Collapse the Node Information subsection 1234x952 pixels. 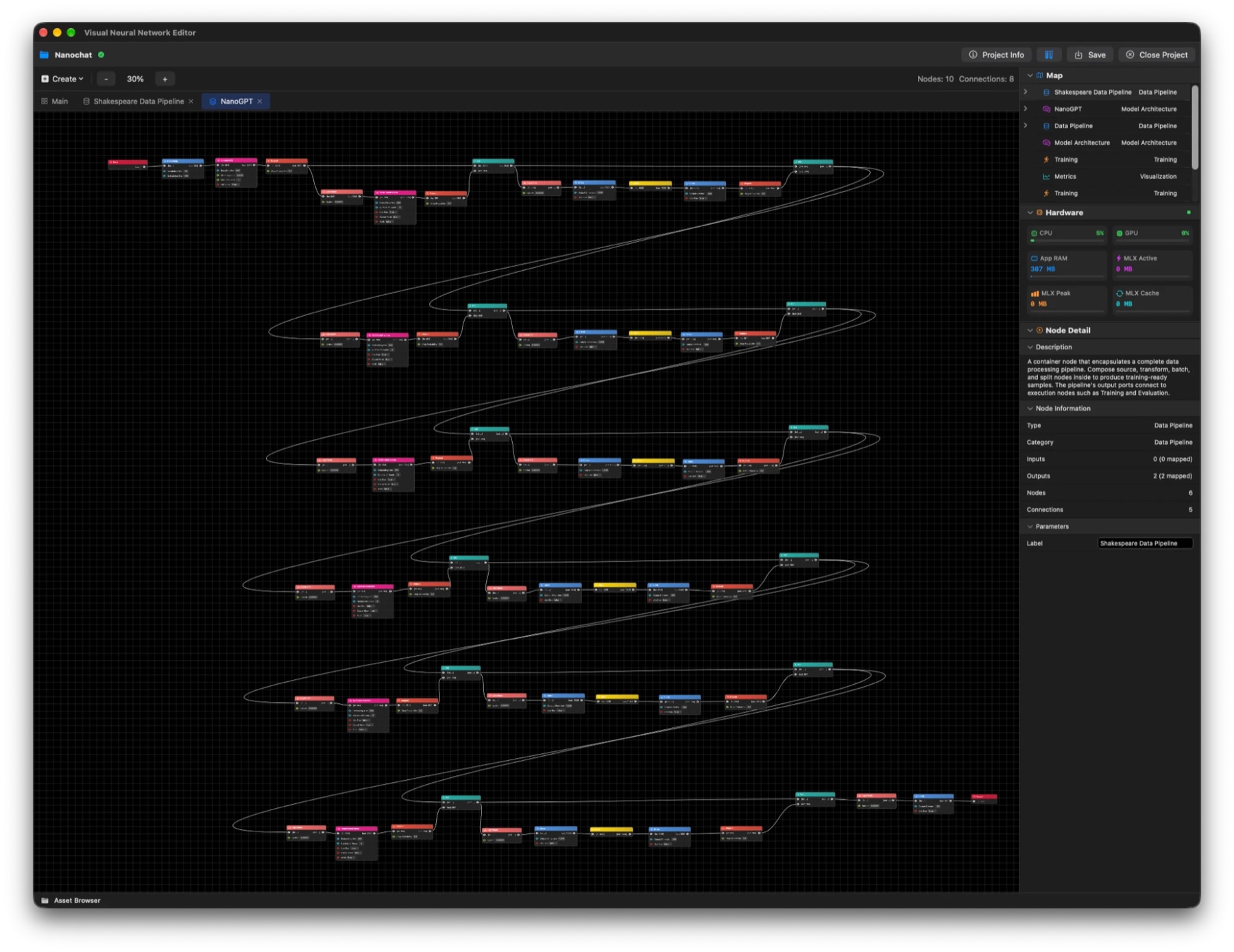click(x=1030, y=408)
